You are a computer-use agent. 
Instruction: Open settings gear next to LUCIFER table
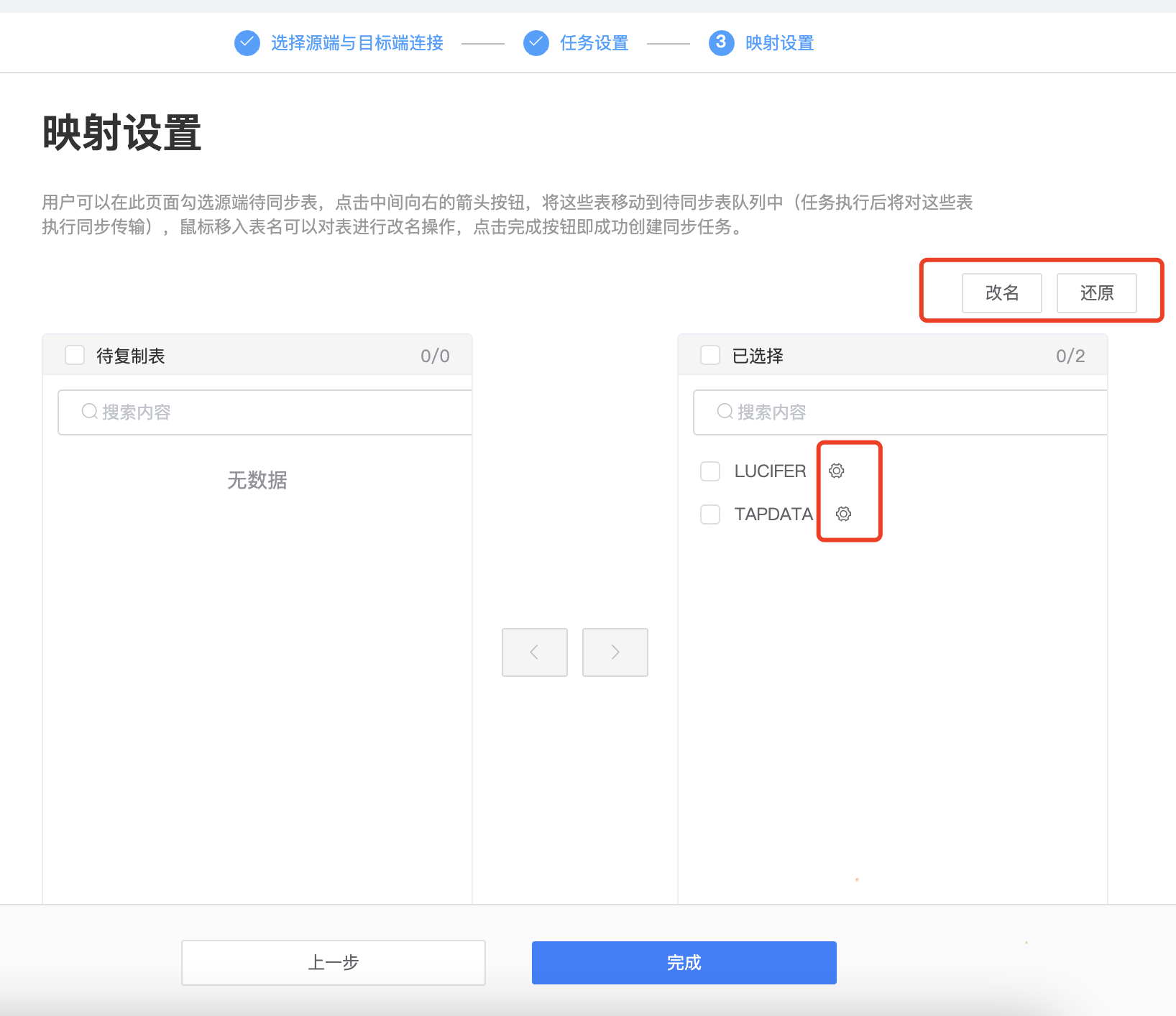(x=836, y=471)
